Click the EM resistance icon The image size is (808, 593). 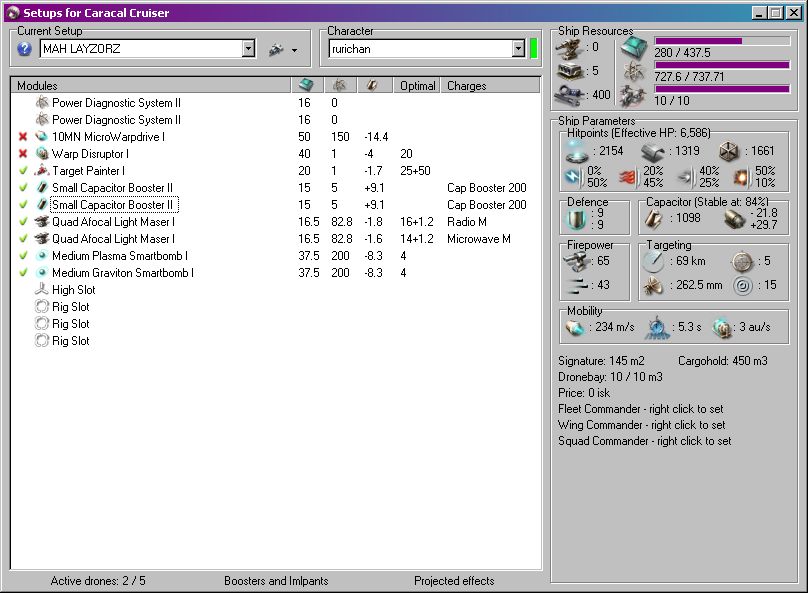click(x=573, y=177)
